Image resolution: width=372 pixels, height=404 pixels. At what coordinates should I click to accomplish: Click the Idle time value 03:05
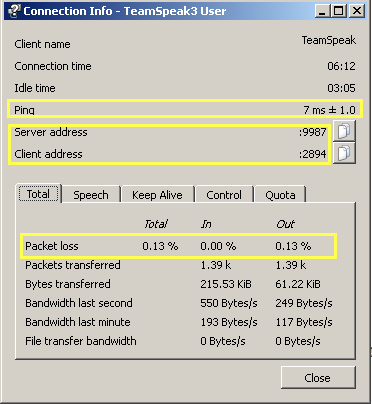click(341, 88)
